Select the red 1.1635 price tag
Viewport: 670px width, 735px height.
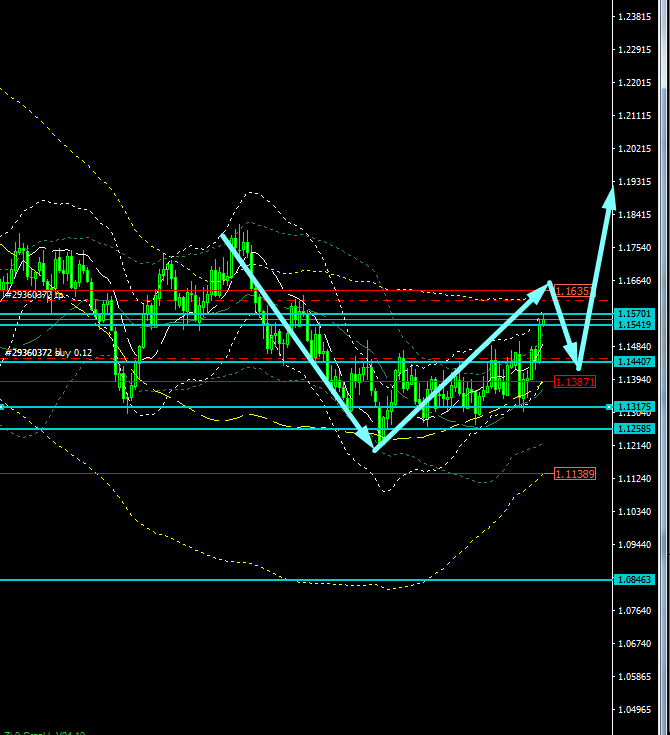(574, 291)
